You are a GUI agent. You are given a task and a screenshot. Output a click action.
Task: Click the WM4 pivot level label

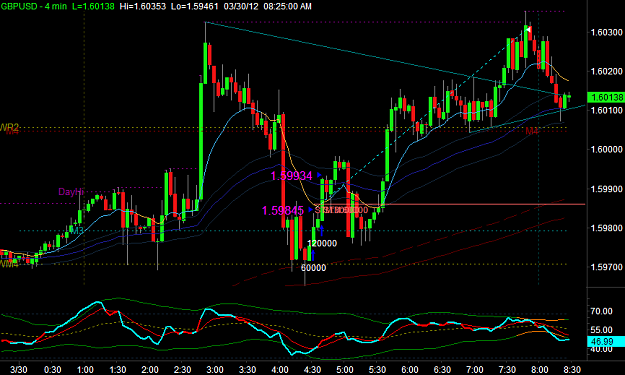[9, 264]
